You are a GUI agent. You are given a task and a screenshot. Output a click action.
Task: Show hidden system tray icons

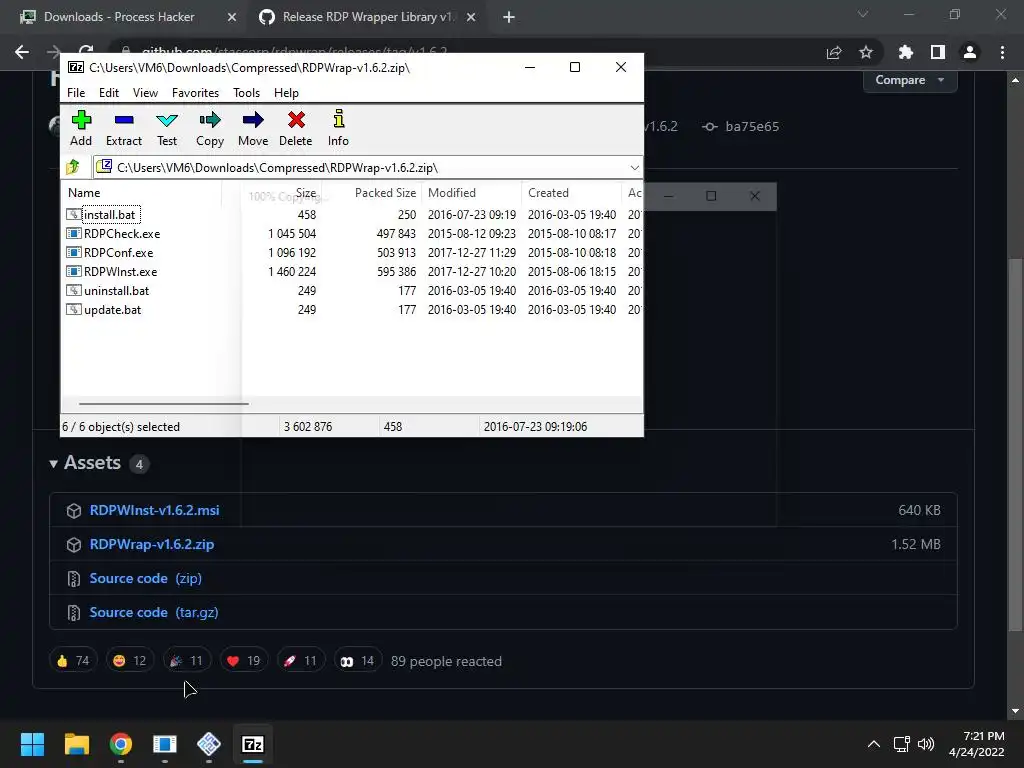[874, 744]
